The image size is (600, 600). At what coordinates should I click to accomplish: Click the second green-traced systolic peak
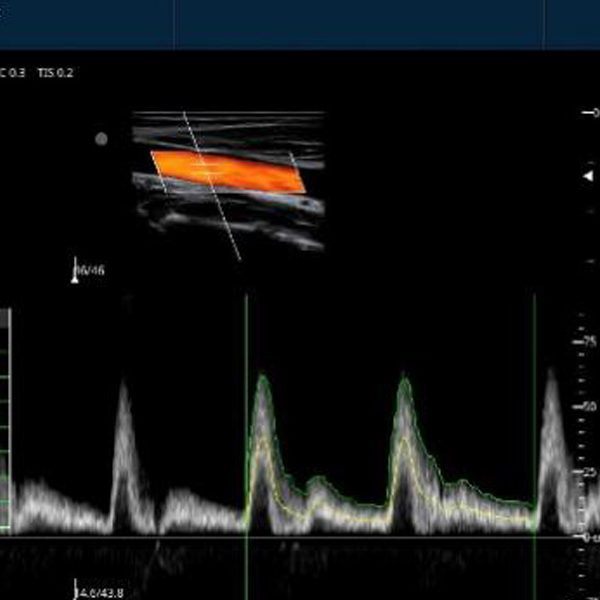click(404, 380)
